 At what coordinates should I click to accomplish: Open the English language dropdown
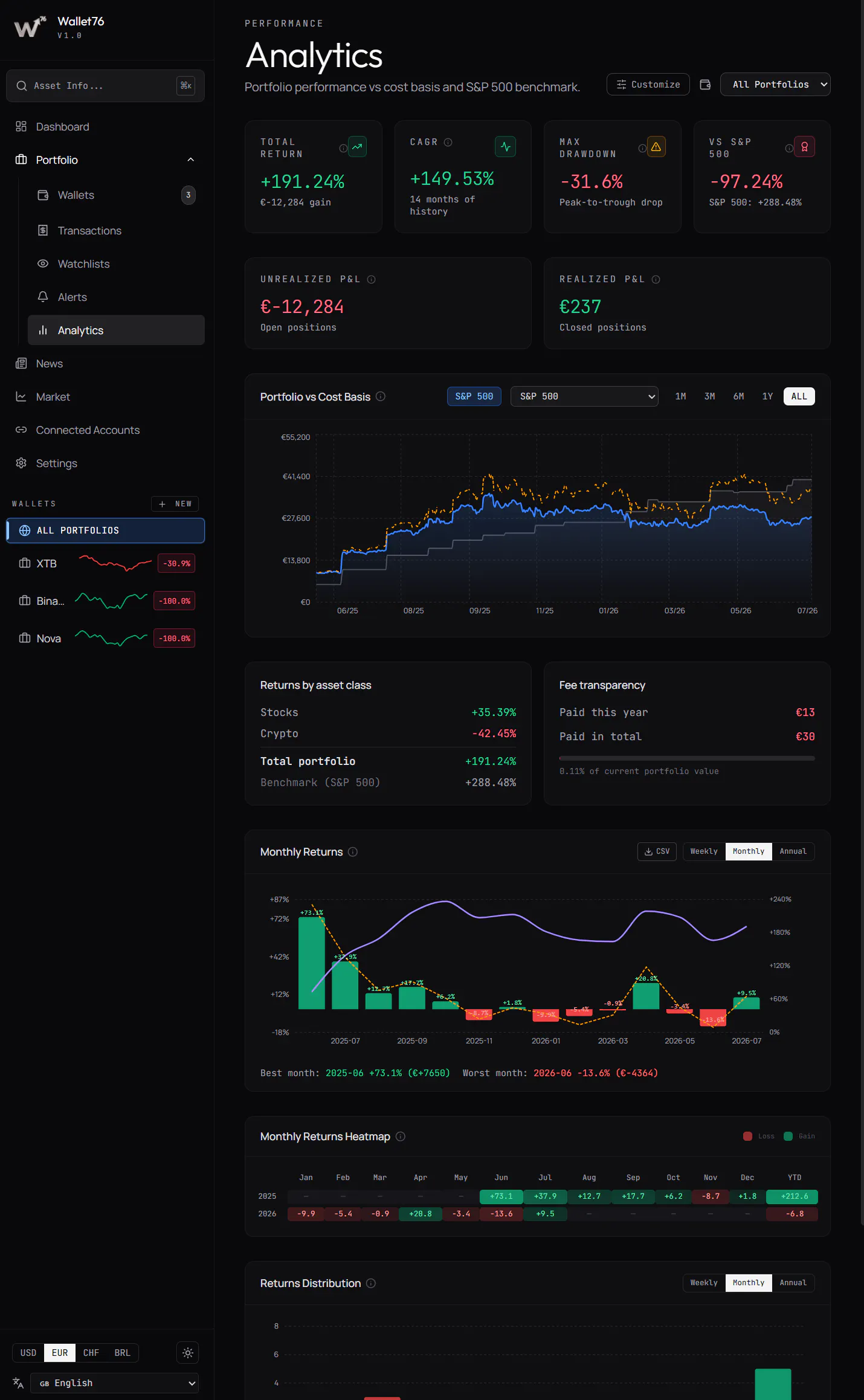(x=114, y=1383)
